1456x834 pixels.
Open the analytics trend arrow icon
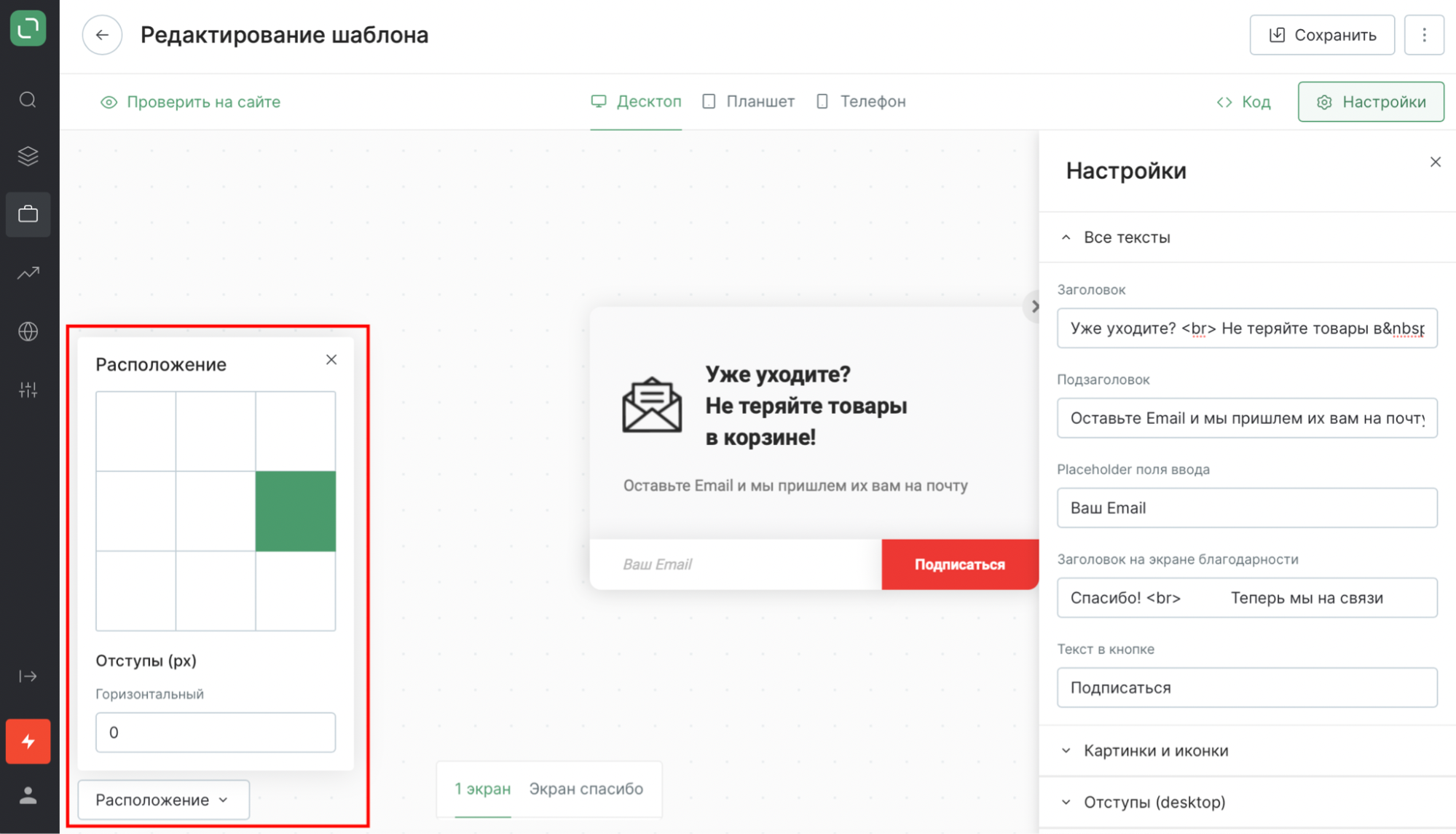pyautogui.click(x=28, y=273)
